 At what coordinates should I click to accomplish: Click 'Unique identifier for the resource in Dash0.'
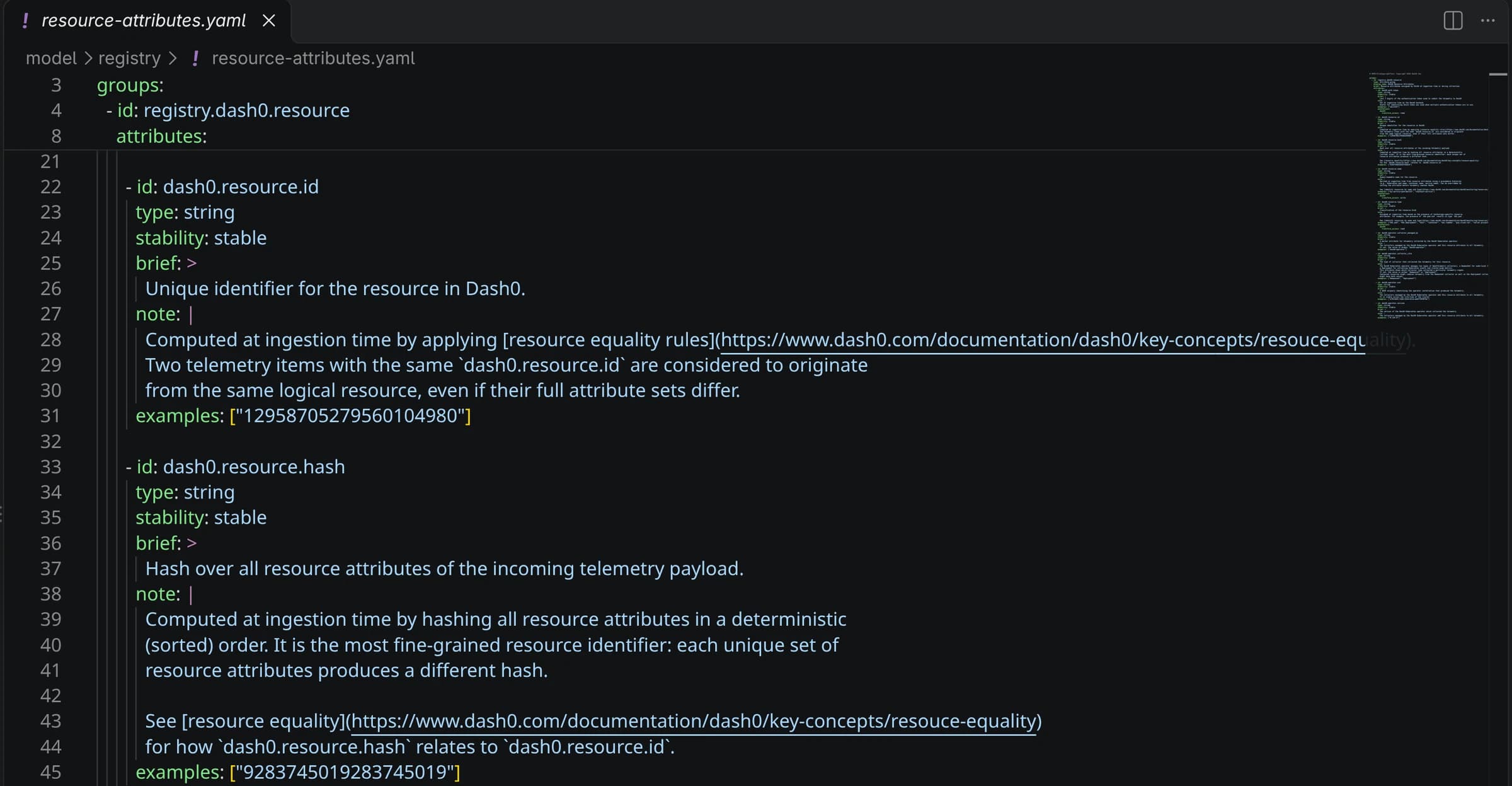[x=335, y=289]
